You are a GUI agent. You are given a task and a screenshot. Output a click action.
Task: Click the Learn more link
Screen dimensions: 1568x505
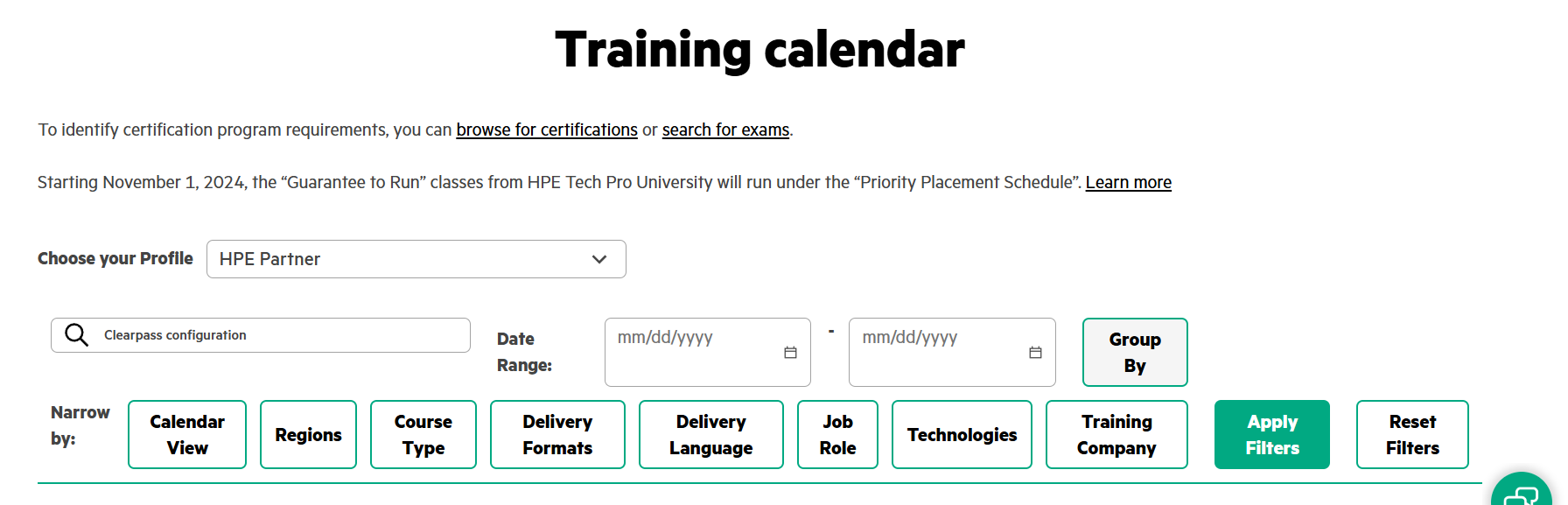click(1128, 183)
